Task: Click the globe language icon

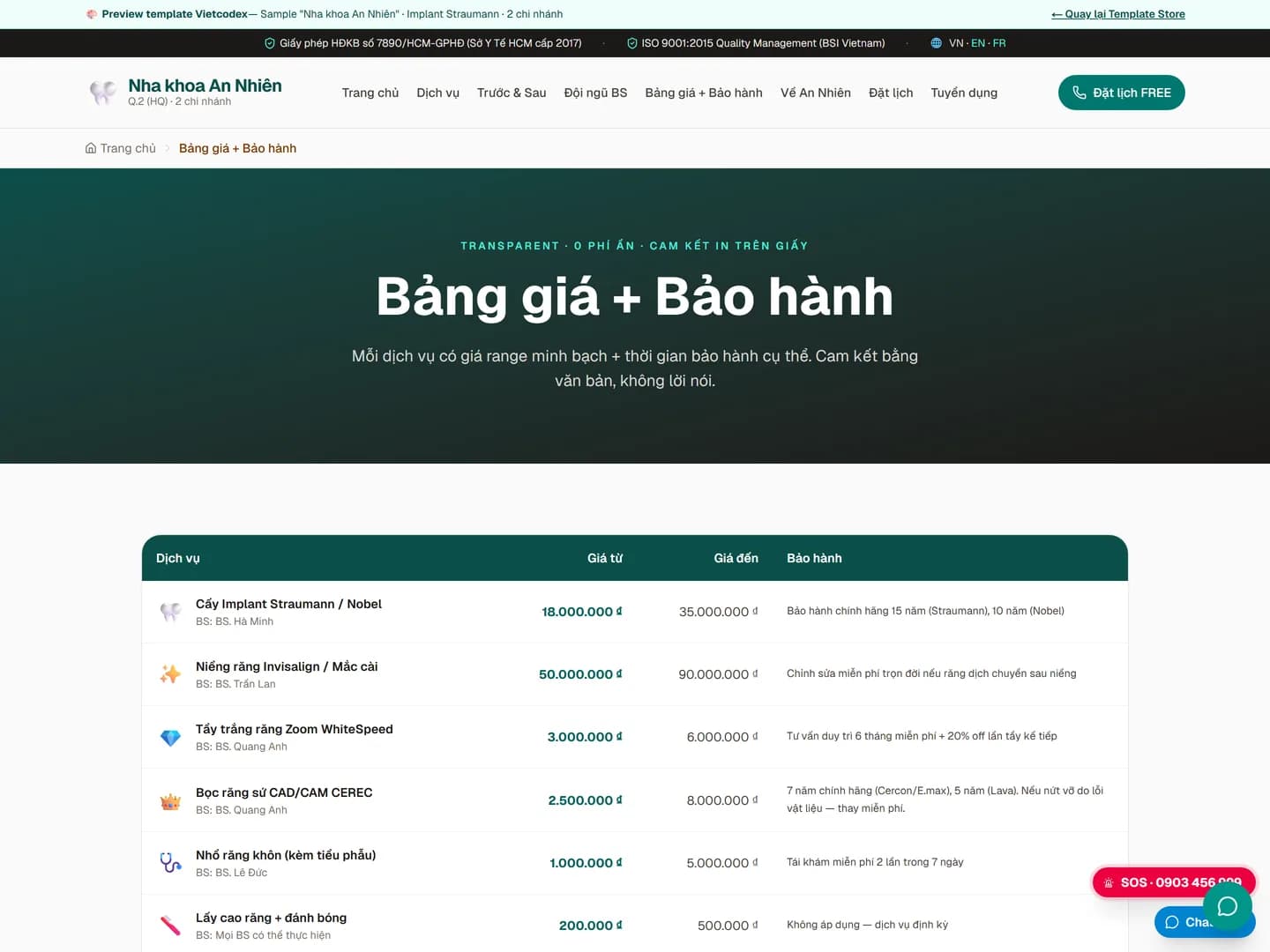Action: coord(937,43)
